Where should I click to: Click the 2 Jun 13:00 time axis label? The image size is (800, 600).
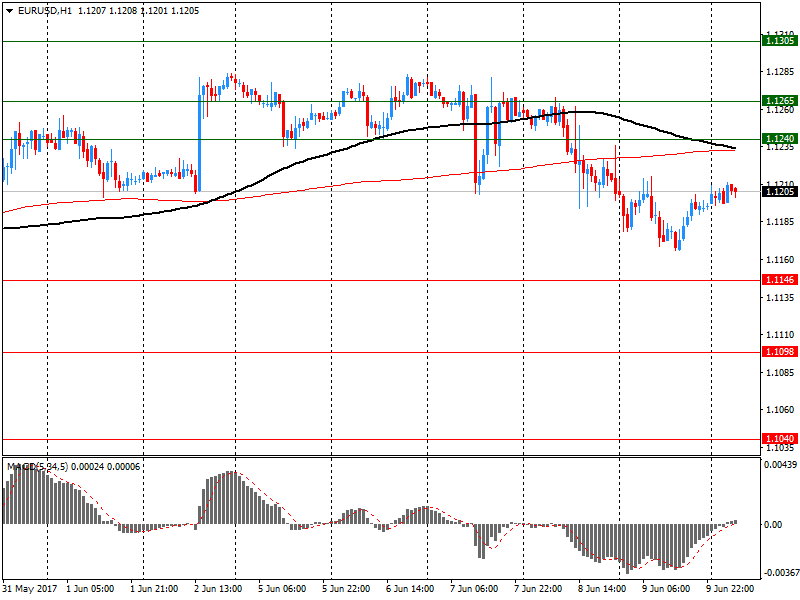pyautogui.click(x=218, y=589)
